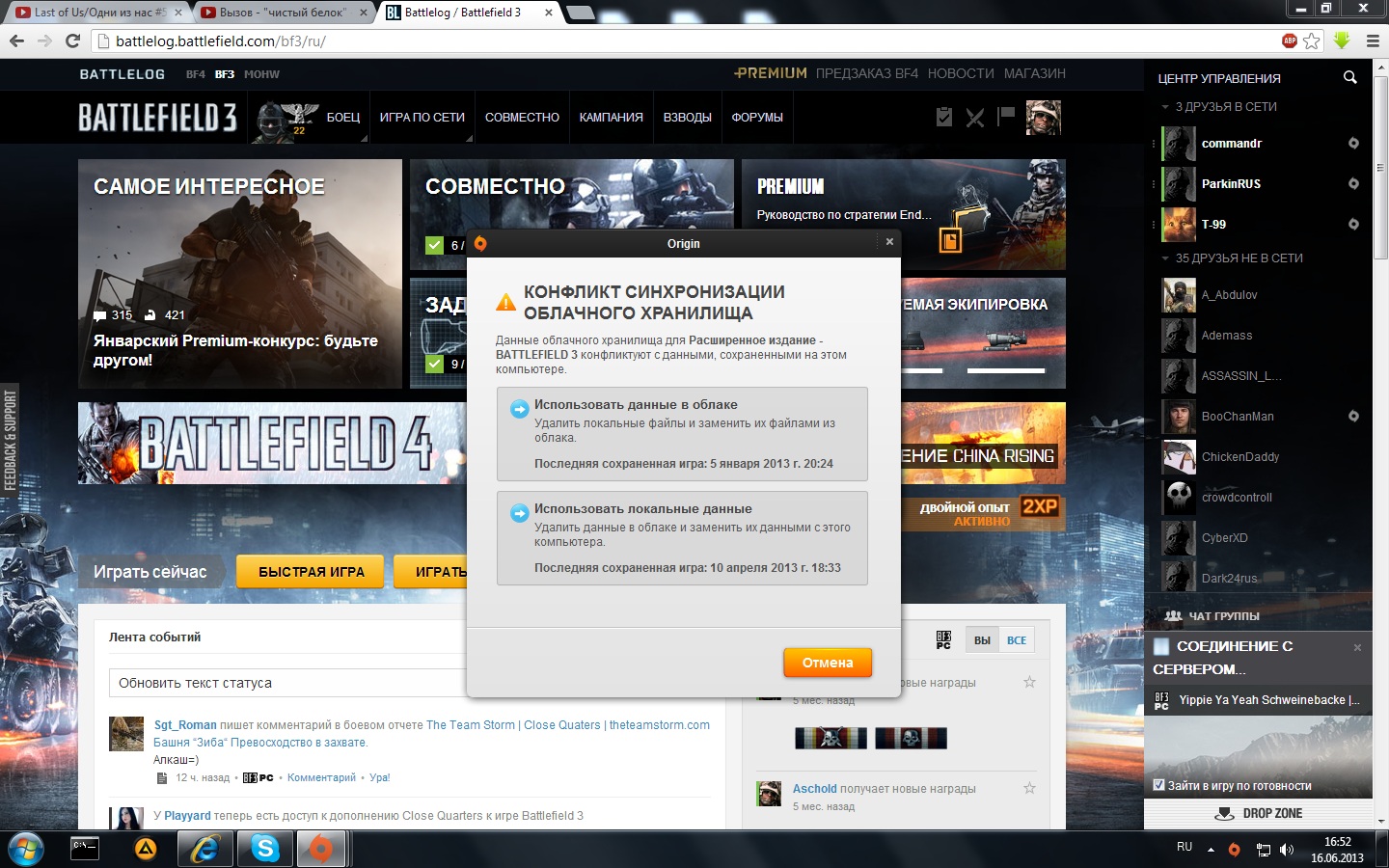Open the assignments clipboard icon in header
This screenshot has height=868, width=1389.
pyautogui.click(x=944, y=117)
